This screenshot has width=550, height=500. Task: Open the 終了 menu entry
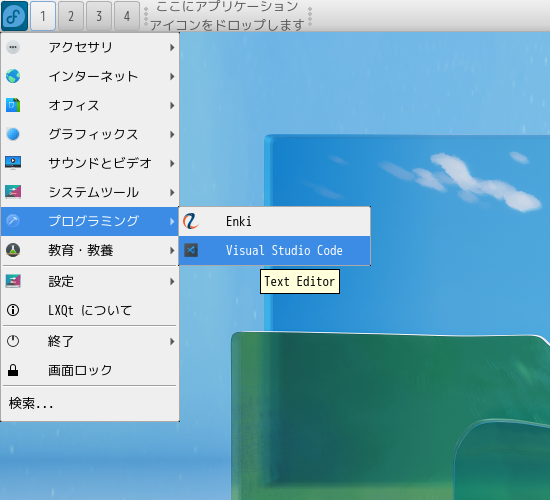(x=90, y=341)
